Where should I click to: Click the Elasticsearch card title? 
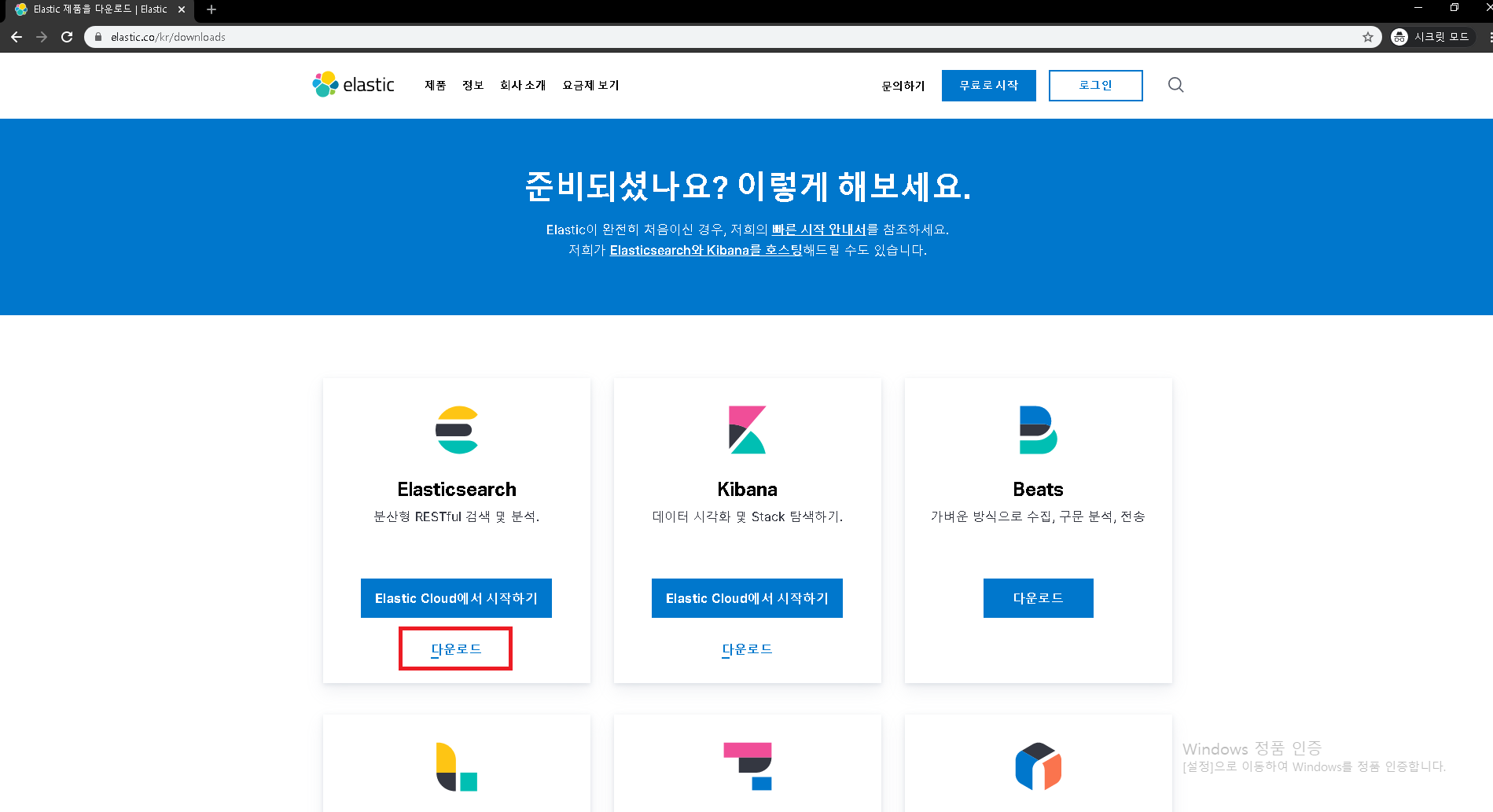(x=457, y=490)
